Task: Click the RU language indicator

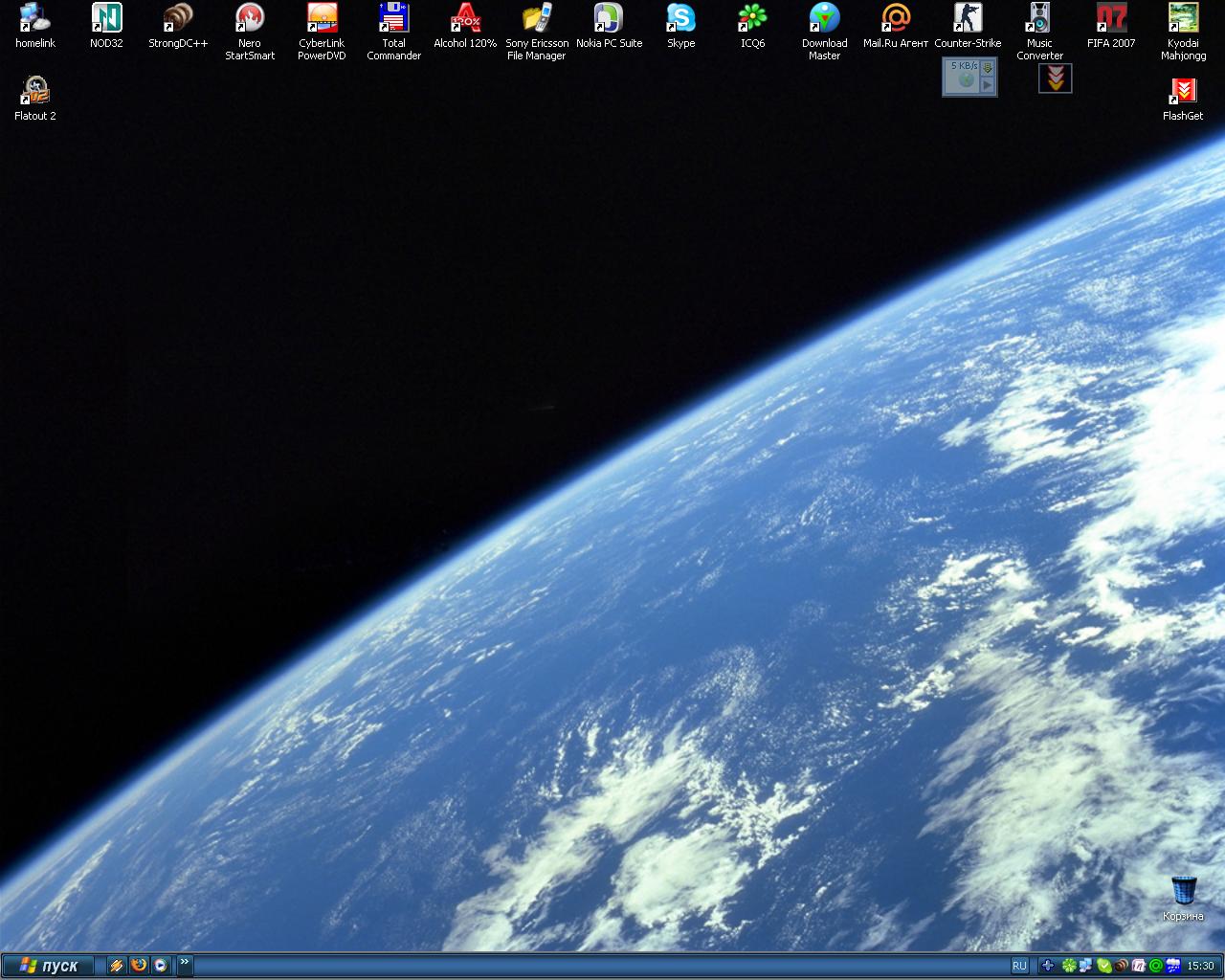Action: pyautogui.click(x=1019, y=966)
